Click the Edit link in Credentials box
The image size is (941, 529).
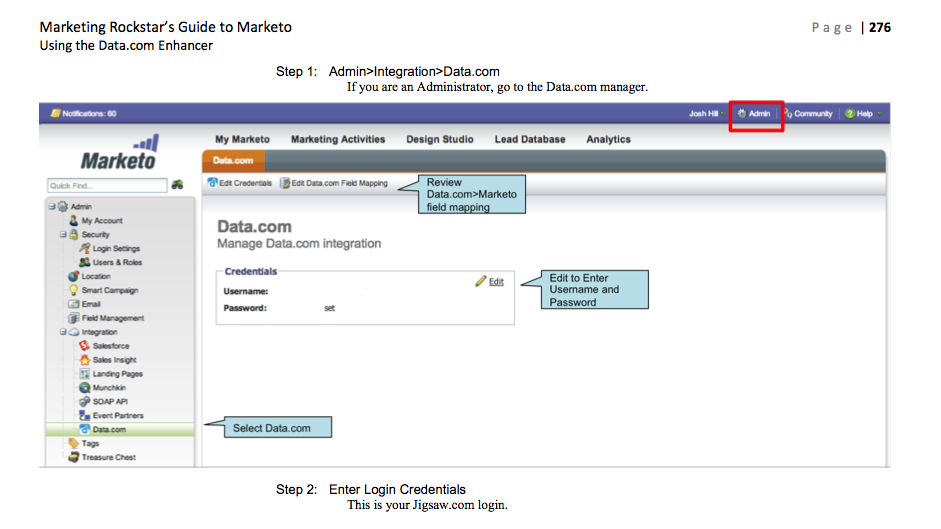(x=496, y=282)
